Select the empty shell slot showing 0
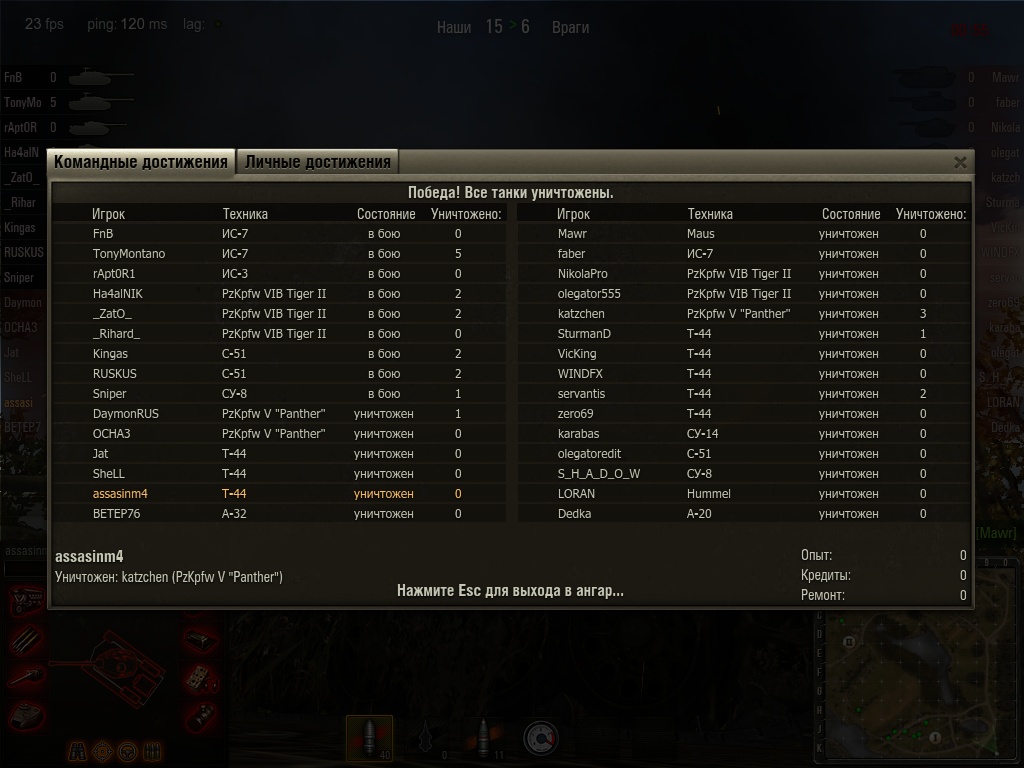The image size is (1024, 768). click(x=426, y=739)
